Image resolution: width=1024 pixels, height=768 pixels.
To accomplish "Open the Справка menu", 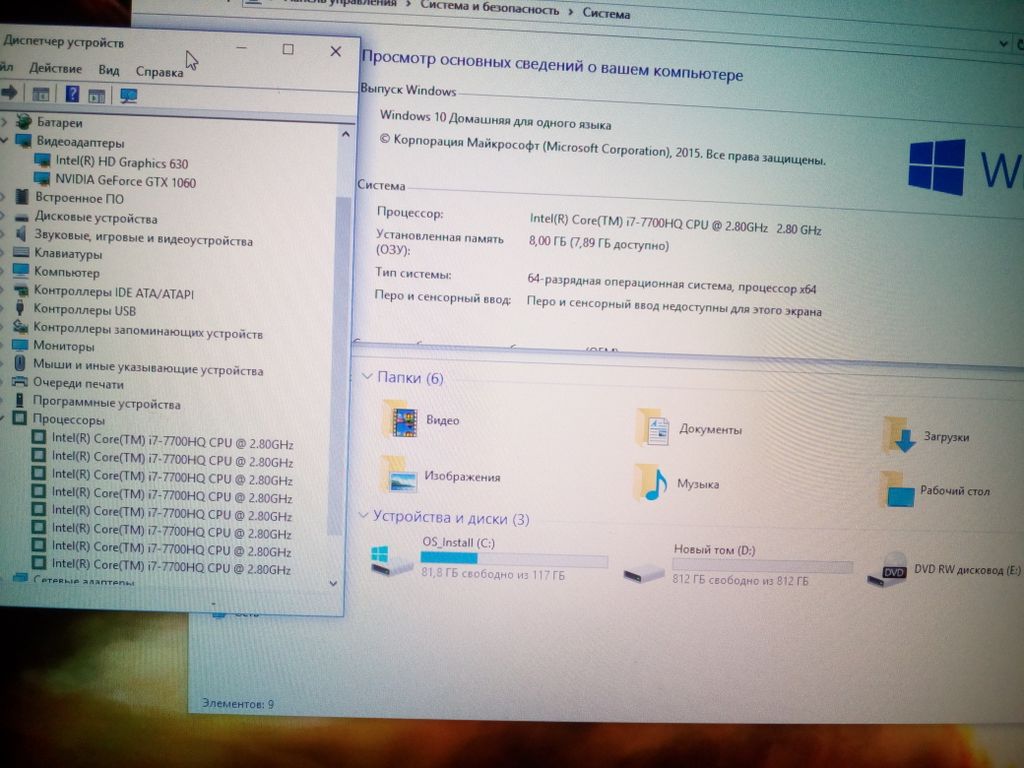I will (x=159, y=71).
